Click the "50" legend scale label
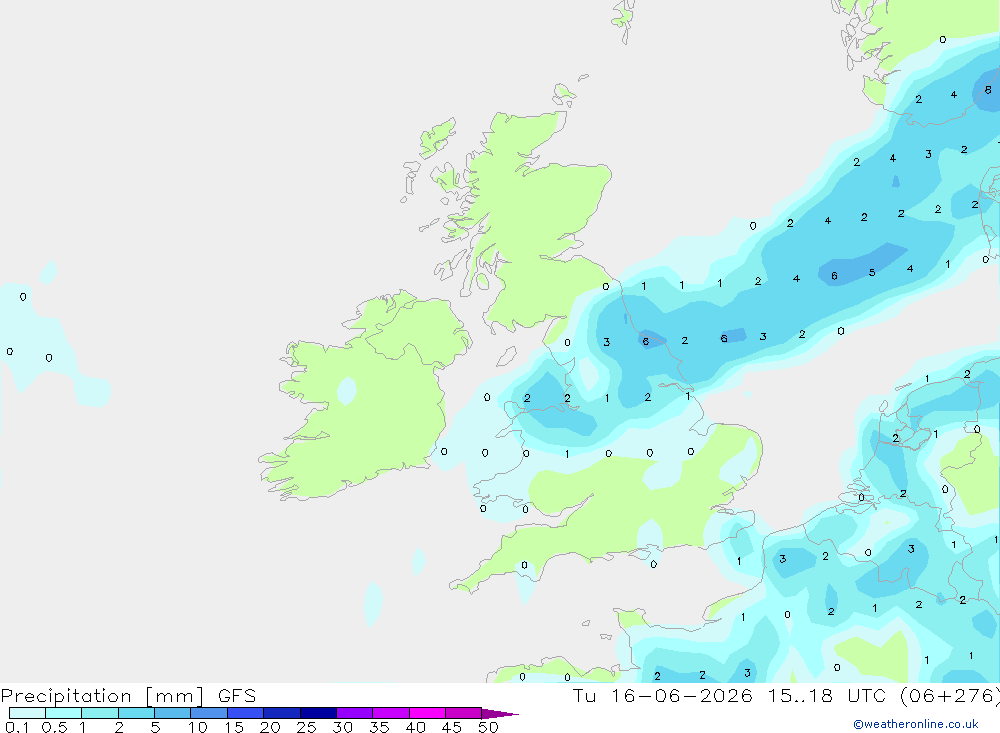 488,727
